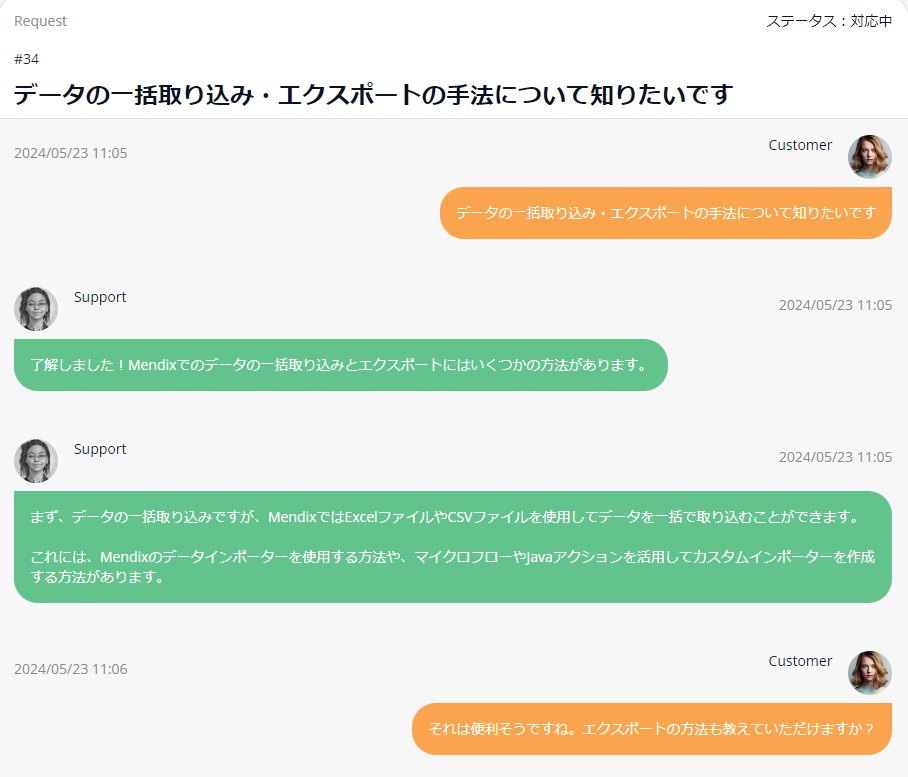Click the ステータス：対応中 status label
Screen dimensions: 908x777
coord(829,21)
